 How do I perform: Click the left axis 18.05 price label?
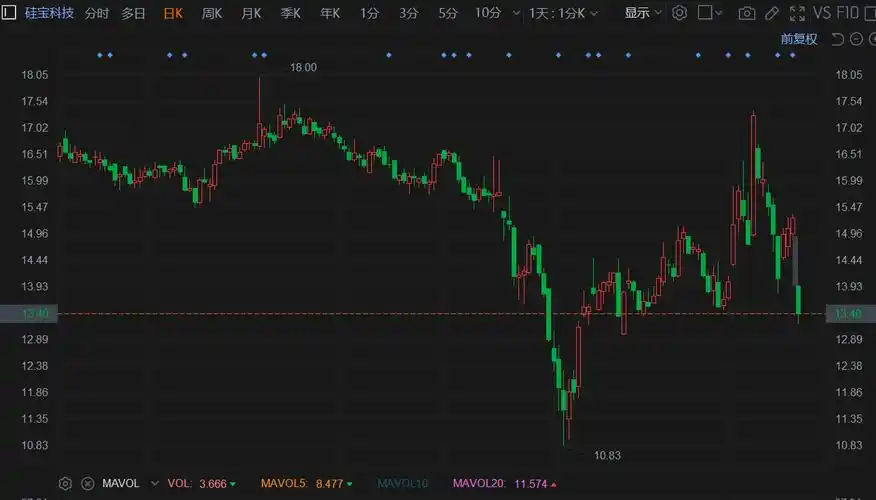point(35,75)
